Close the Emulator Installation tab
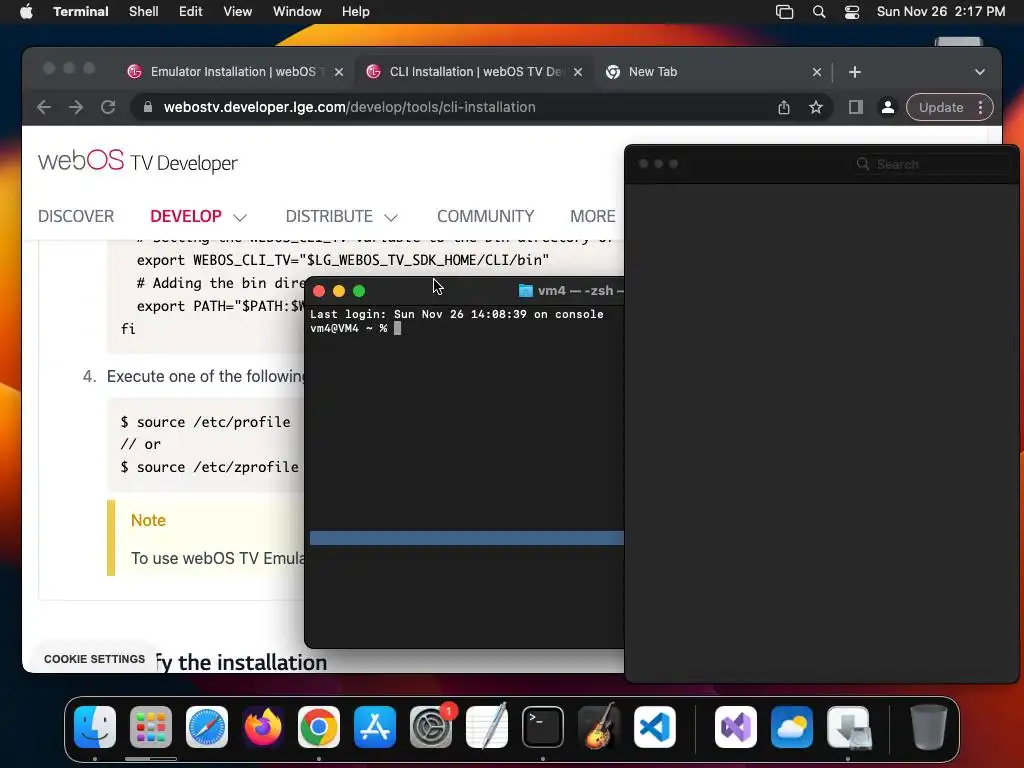The image size is (1024, 768). (x=339, y=72)
